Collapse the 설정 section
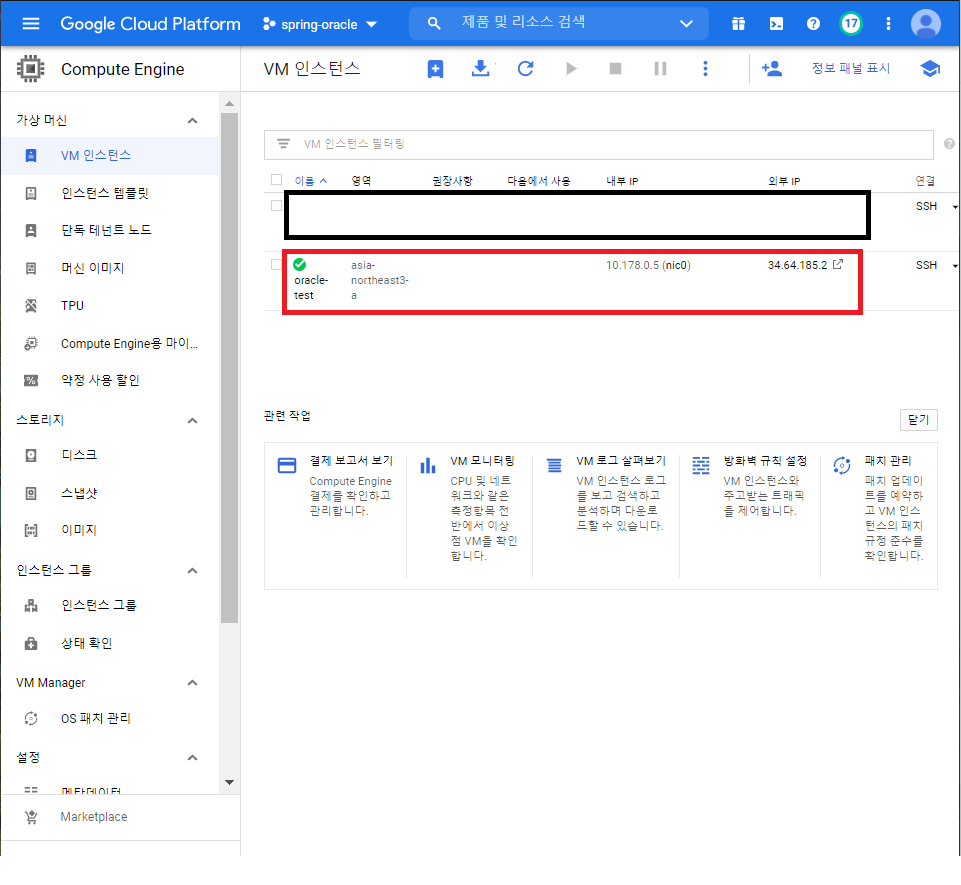961x885 pixels. coord(192,758)
